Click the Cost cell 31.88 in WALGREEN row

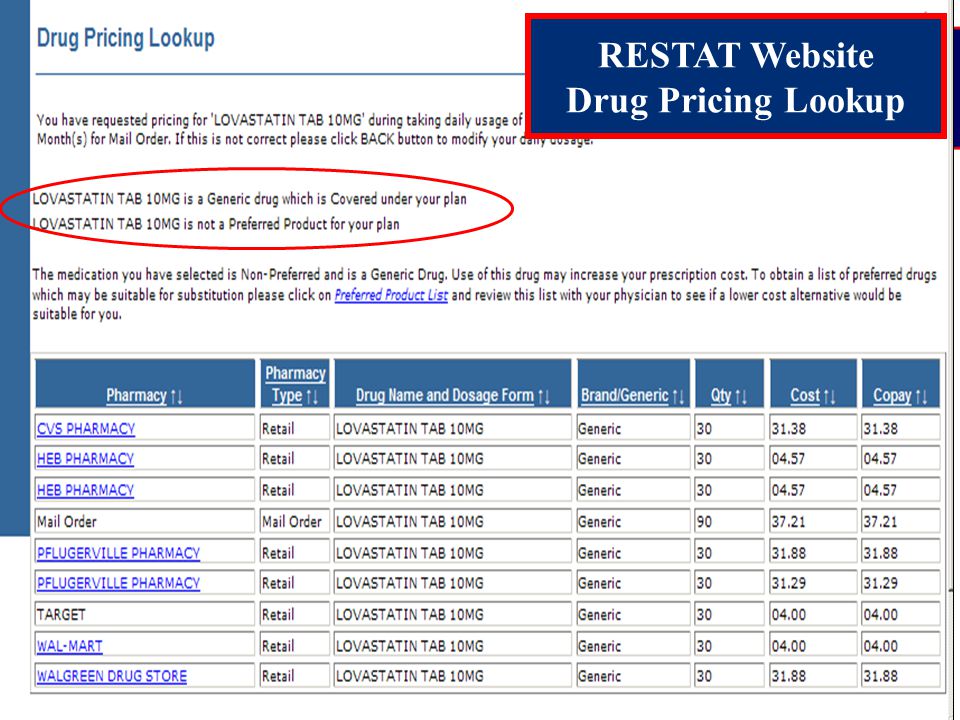(x=813, y=676)
